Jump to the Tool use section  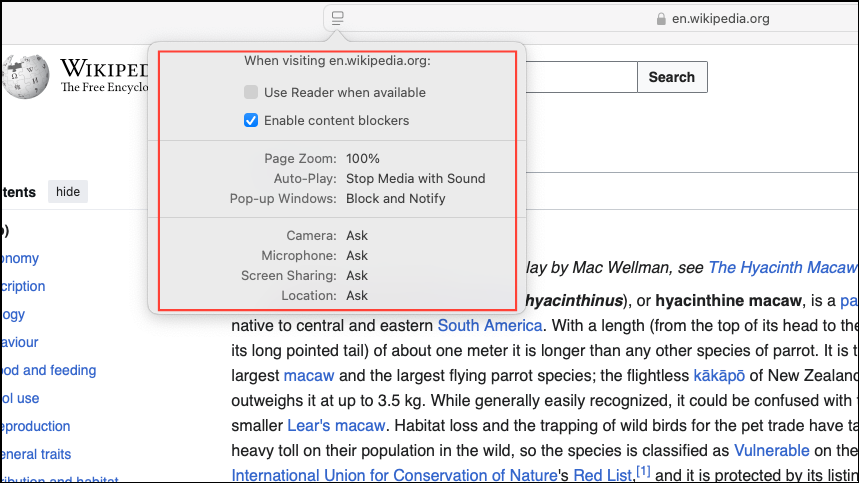point(20,398)
